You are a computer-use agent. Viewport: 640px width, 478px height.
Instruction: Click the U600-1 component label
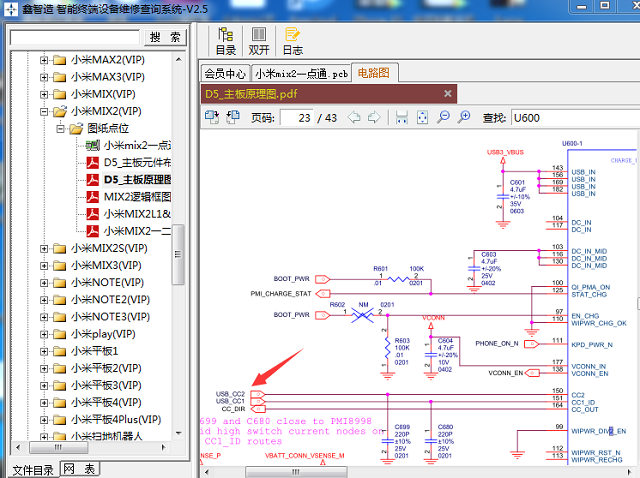tap(572, 144)
